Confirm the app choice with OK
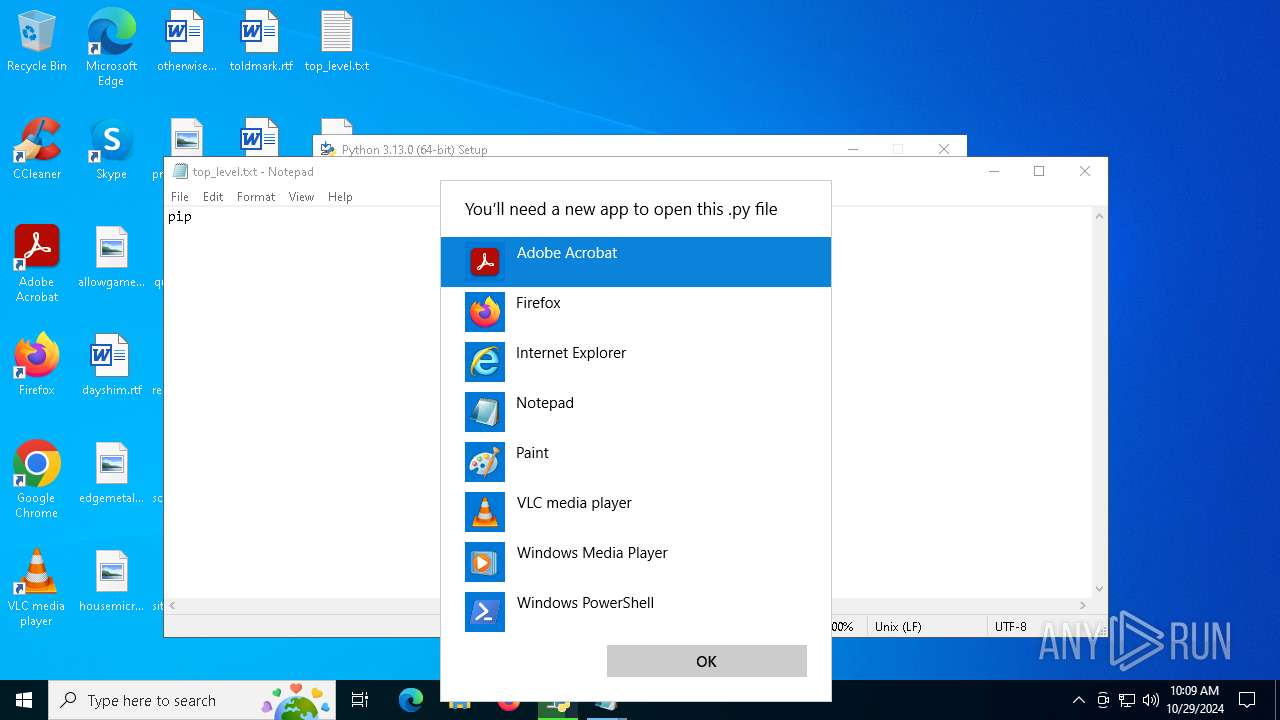Screen dimensions: 1280x720 click(706, 661)
